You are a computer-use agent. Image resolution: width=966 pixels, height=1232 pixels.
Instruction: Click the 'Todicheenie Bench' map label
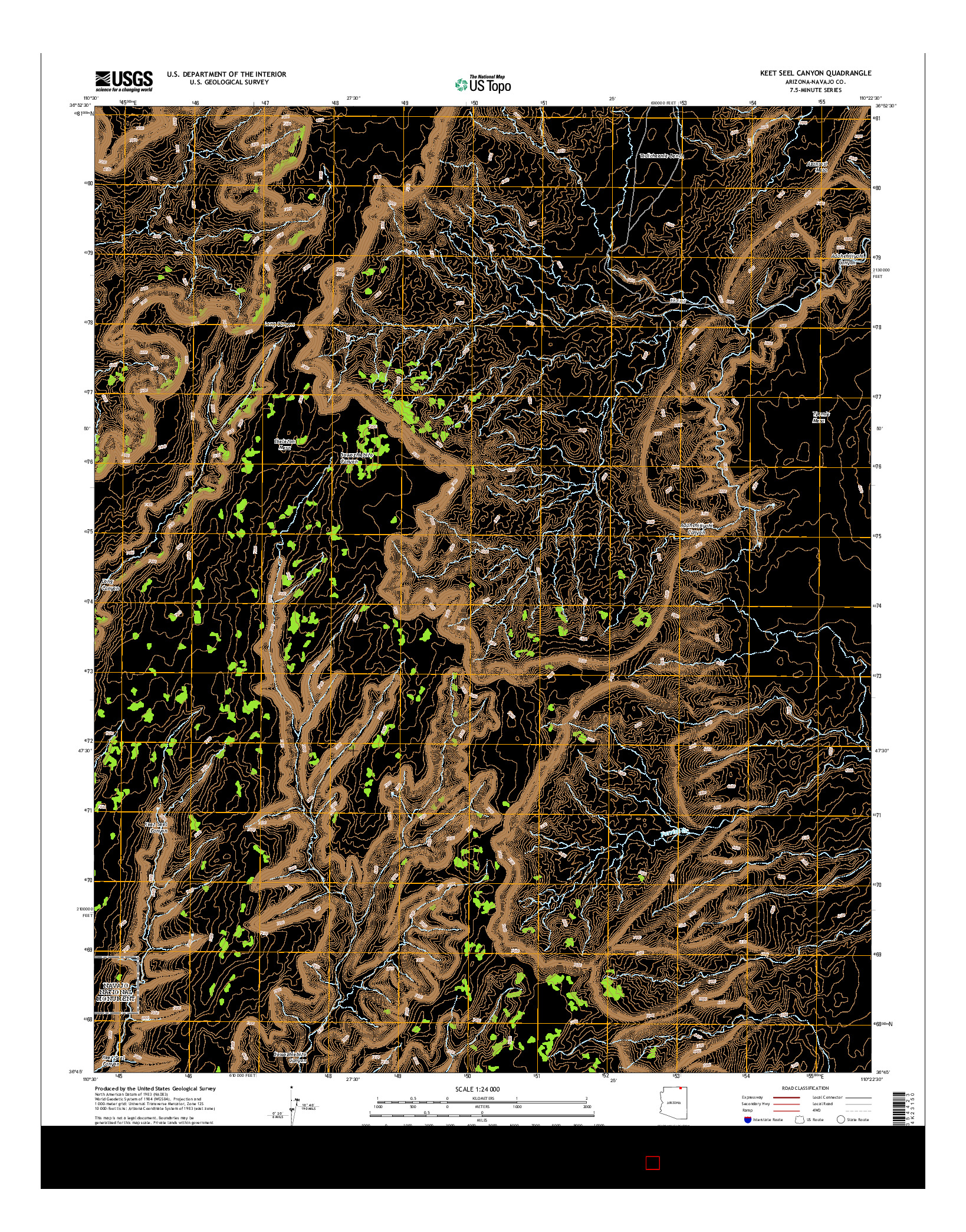662,156
